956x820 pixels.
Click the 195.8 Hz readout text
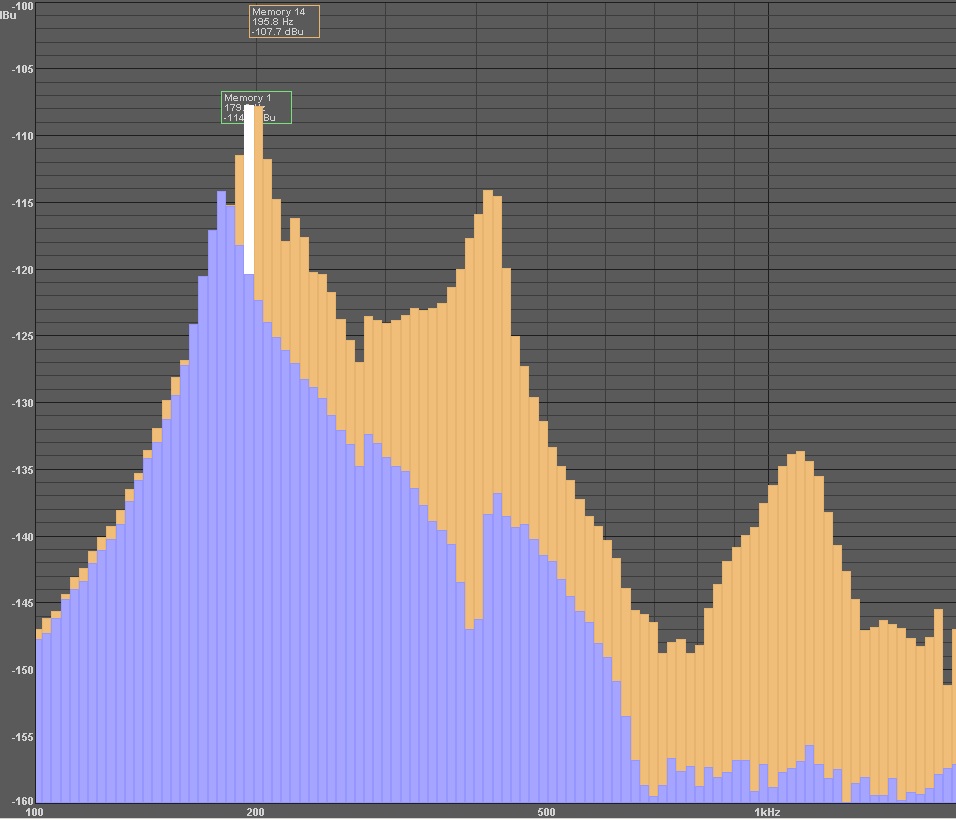273,21
